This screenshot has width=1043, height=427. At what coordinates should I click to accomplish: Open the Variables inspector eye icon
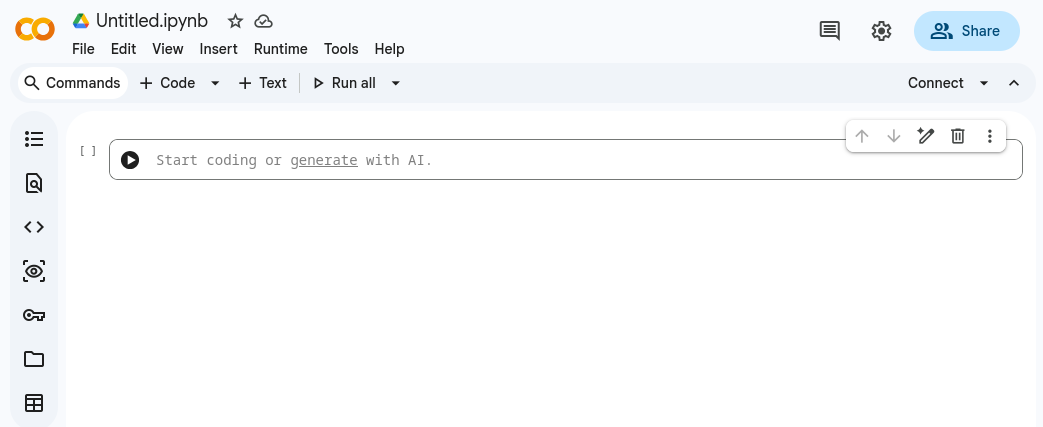34,271
